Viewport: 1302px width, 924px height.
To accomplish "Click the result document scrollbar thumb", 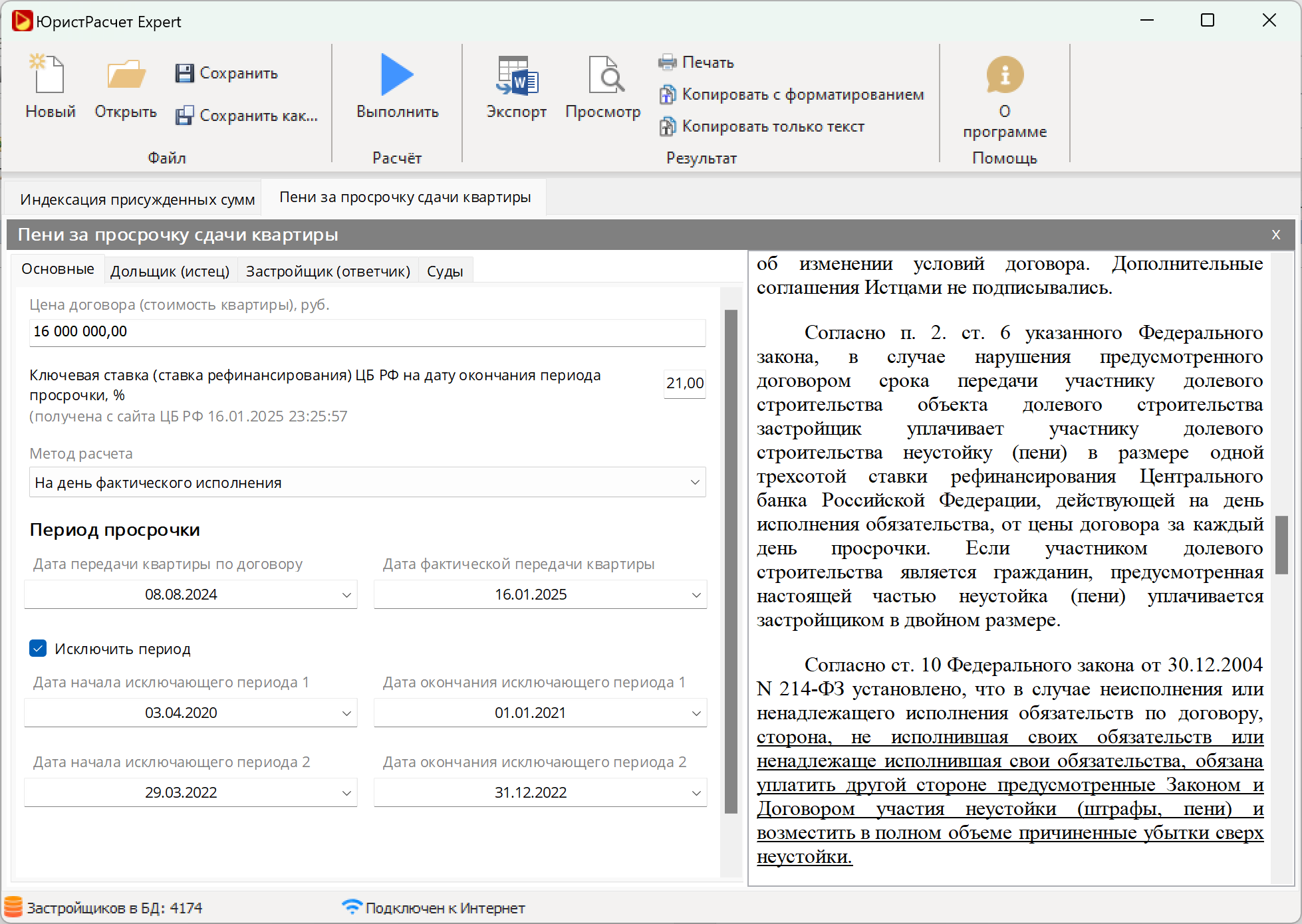I will 1281,544.
